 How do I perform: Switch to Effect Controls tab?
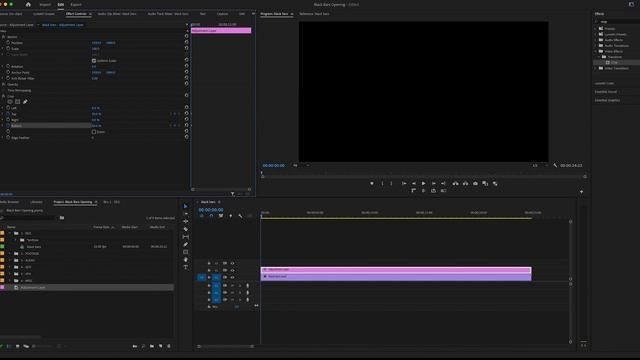(76, 14)
